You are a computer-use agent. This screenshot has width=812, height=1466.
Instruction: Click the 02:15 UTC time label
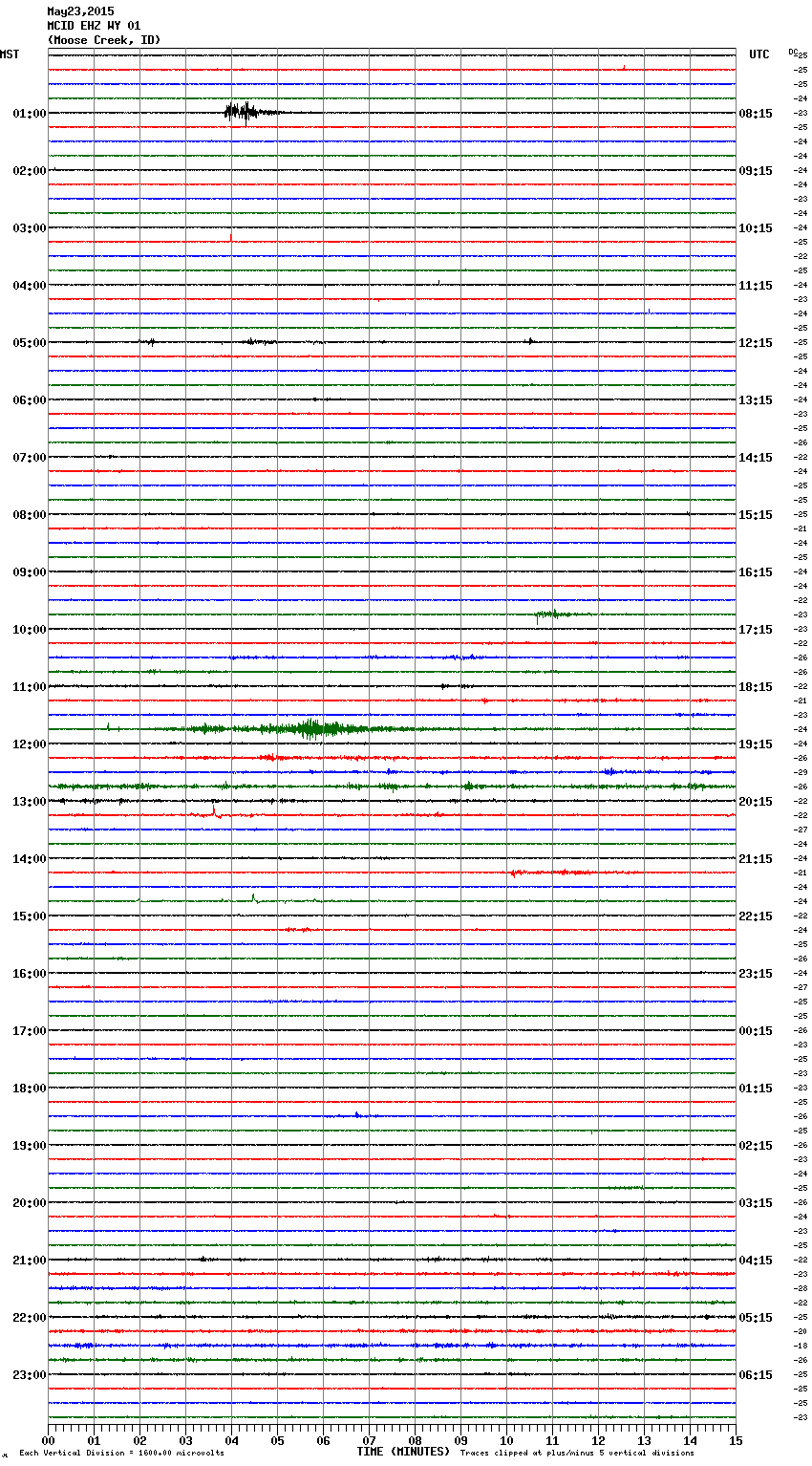tap(756, 1146)
